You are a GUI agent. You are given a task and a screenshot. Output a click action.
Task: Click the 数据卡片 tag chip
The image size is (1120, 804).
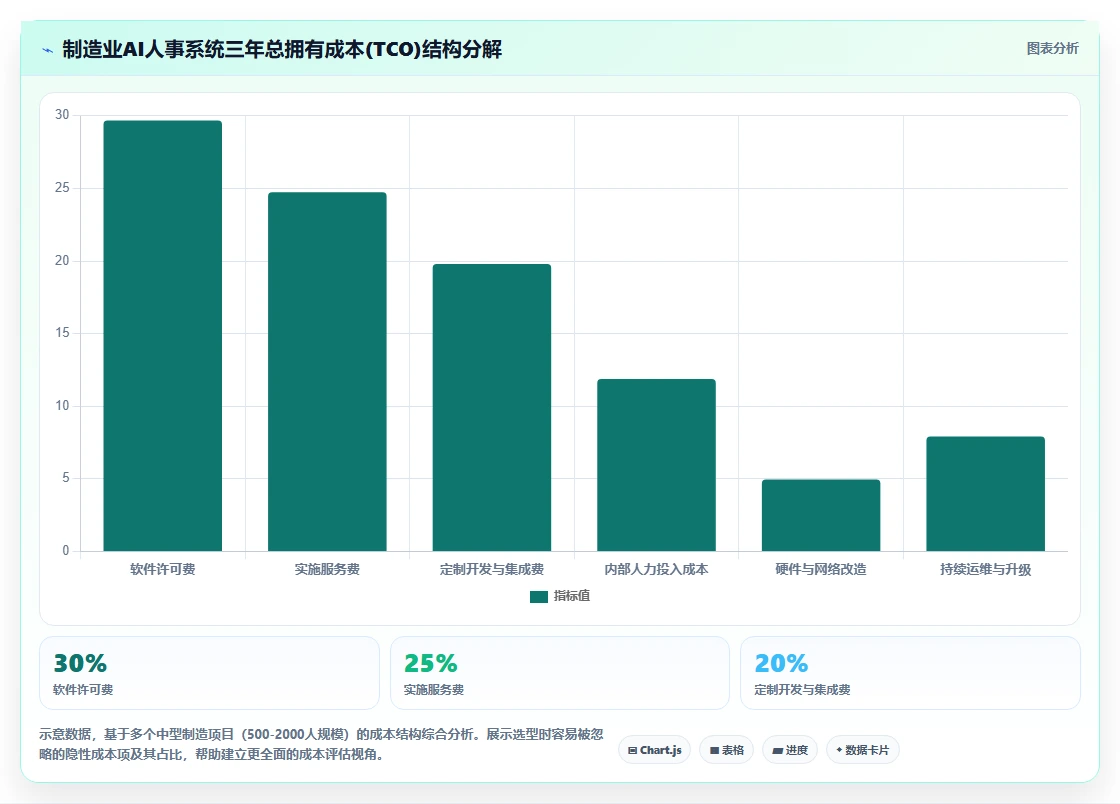click(863, 750)
